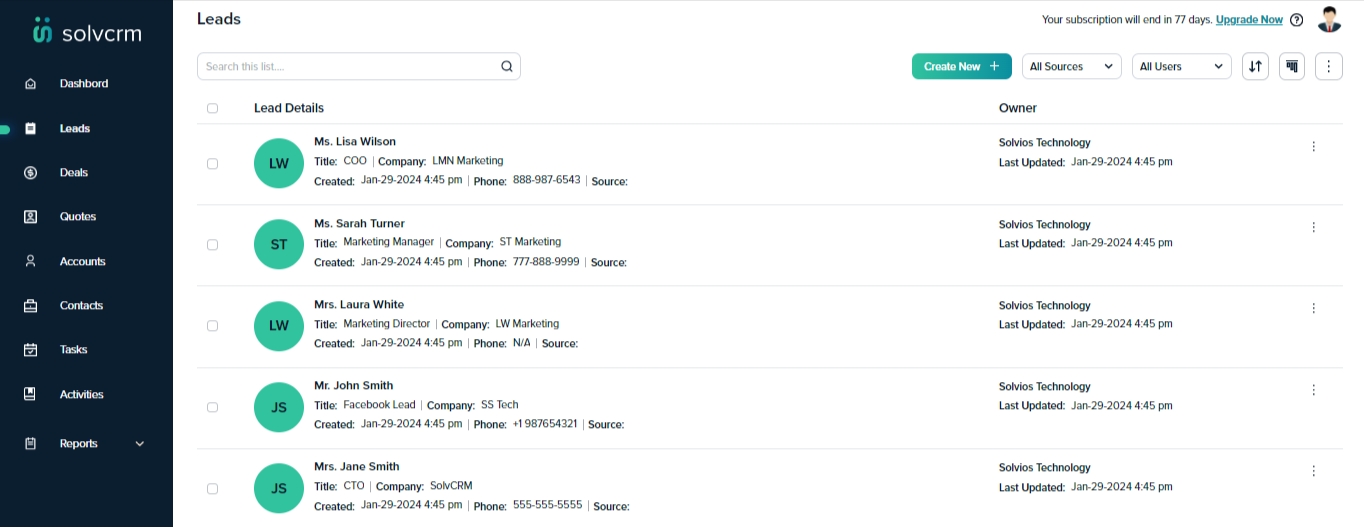This screenshot has width=1364, height=527.
Task: Open row options for Jane Smith
Action: pos(1313,471)
